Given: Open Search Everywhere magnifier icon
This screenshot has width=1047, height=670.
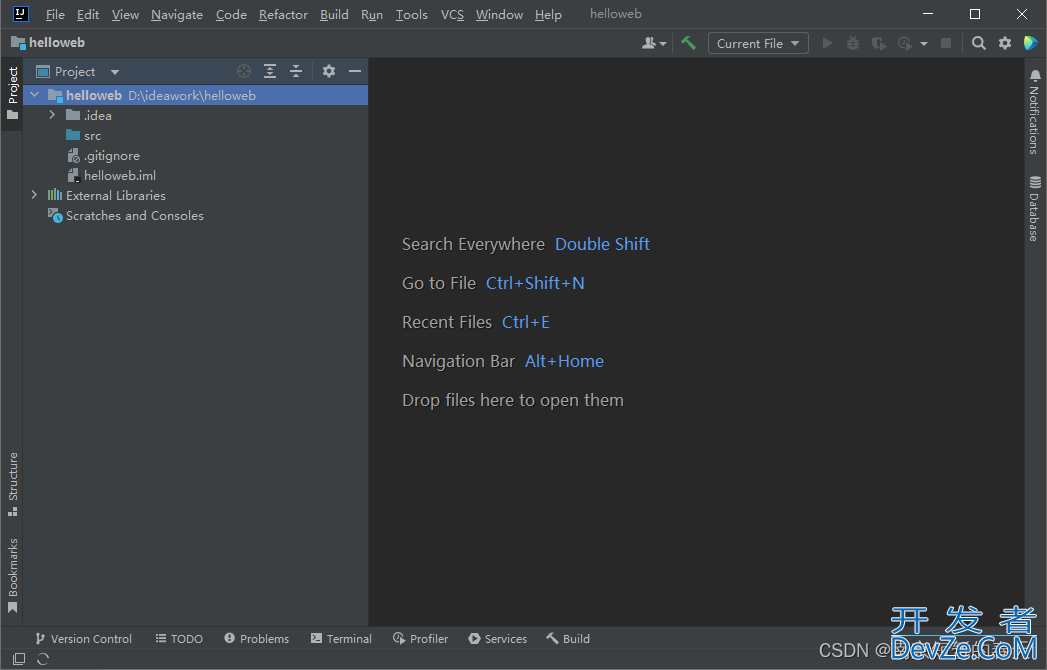Looking at the screenshot, I should coord(978,43).
